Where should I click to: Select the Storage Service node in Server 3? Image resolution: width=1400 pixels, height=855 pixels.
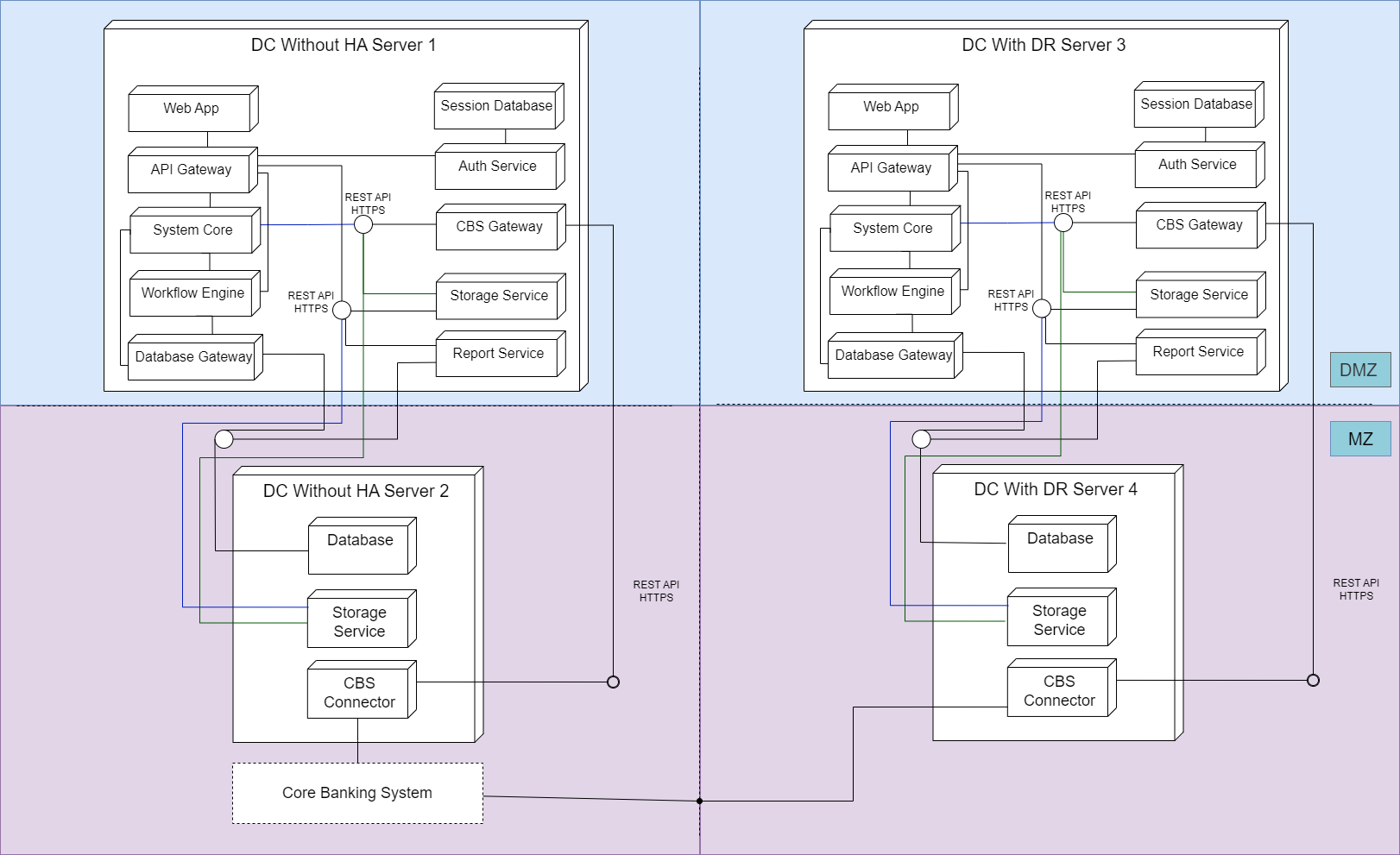coord(1201,294)
